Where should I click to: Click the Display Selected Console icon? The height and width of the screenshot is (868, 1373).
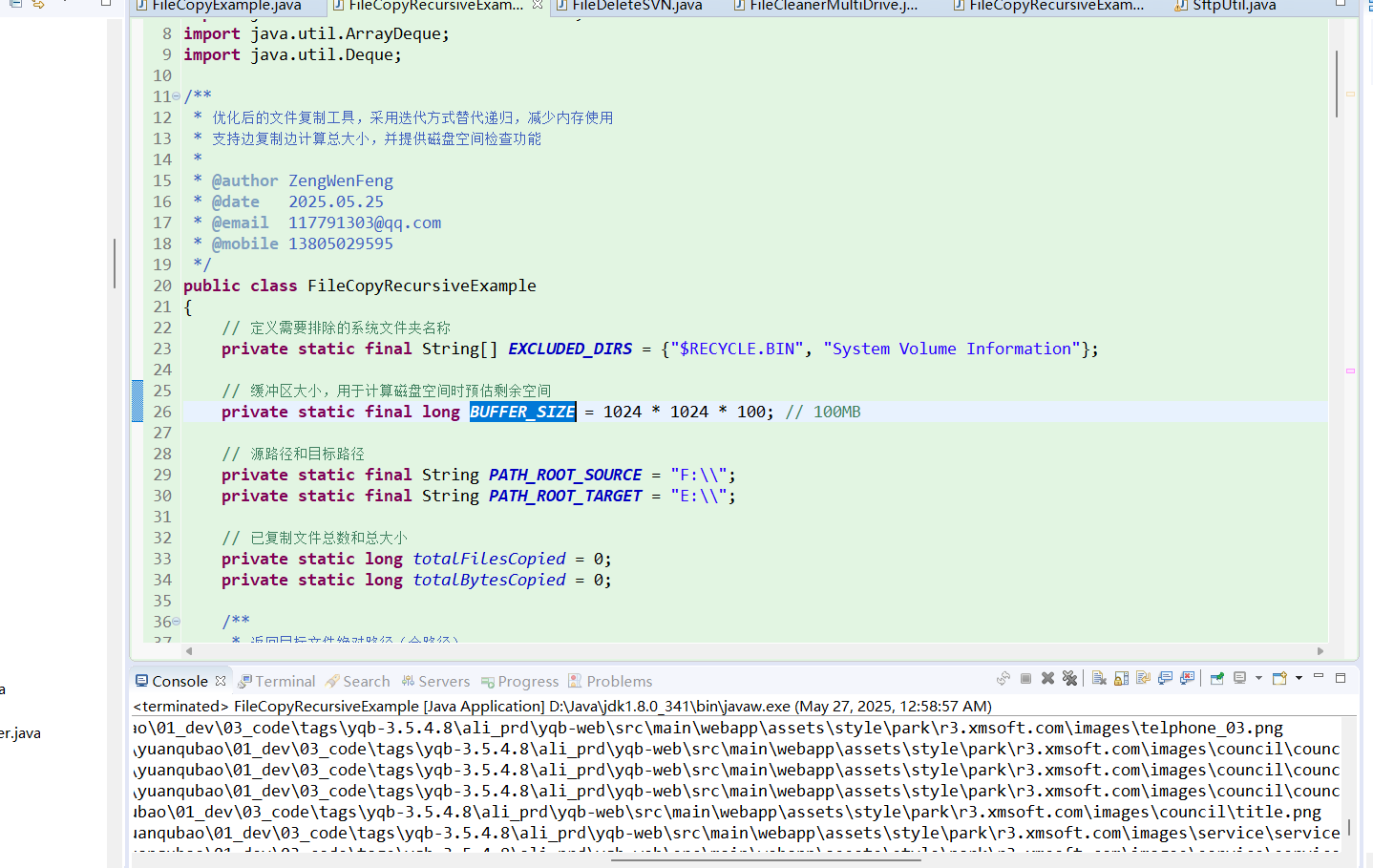click(x=1239, y=678)
